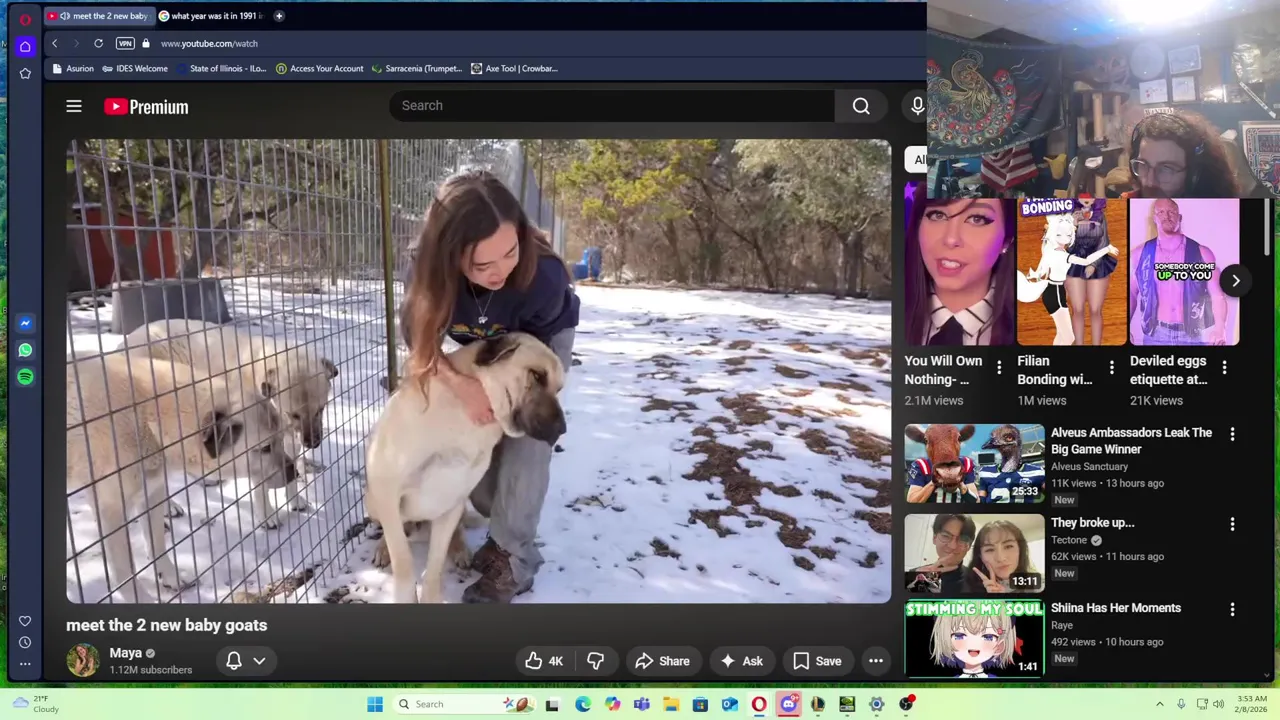Screen dimensions: 1280x720
Task: Open the Sarracenia (Trumpet... bookmark
Action: (417, 69)
